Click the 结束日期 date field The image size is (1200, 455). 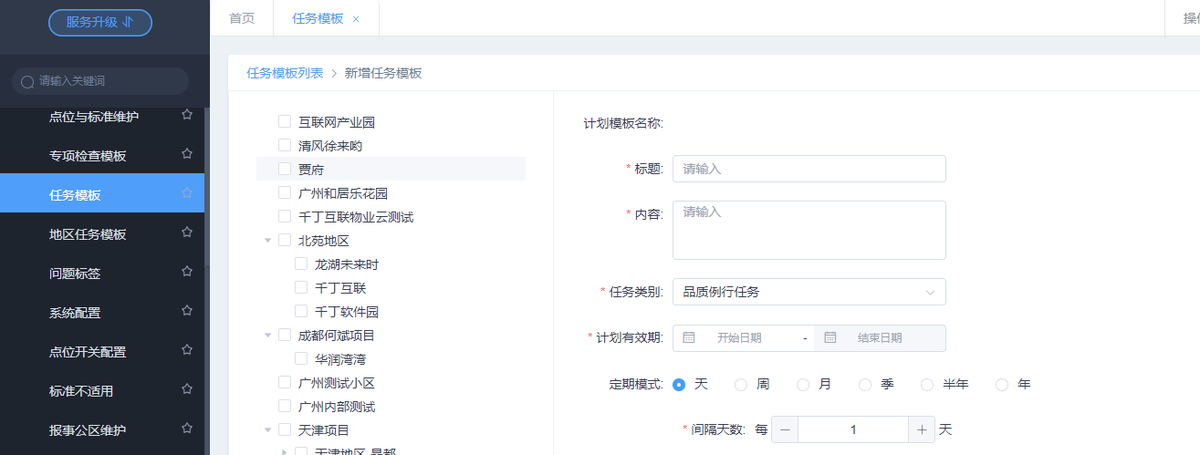(x=880, y=338)
